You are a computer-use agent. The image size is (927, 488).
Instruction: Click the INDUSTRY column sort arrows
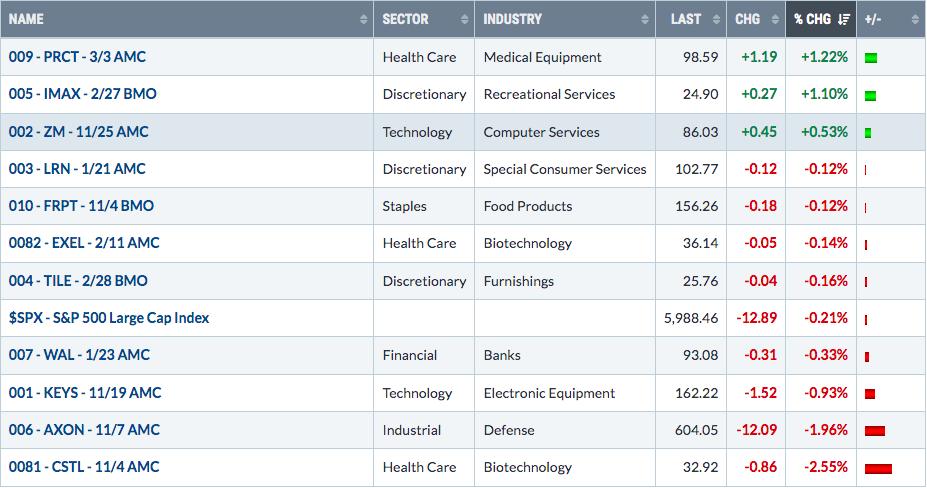click(x=645, y=20)
